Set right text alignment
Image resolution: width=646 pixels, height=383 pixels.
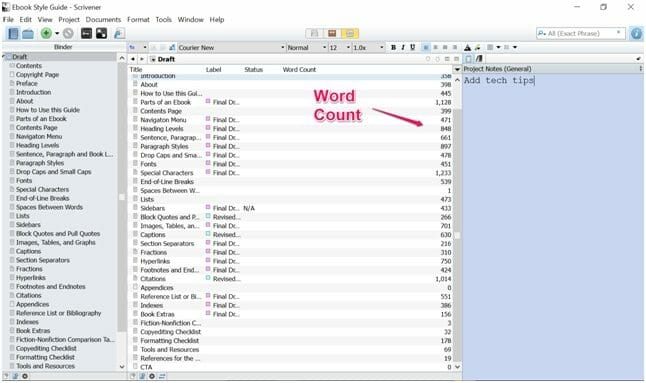click(x=445, y=47)
